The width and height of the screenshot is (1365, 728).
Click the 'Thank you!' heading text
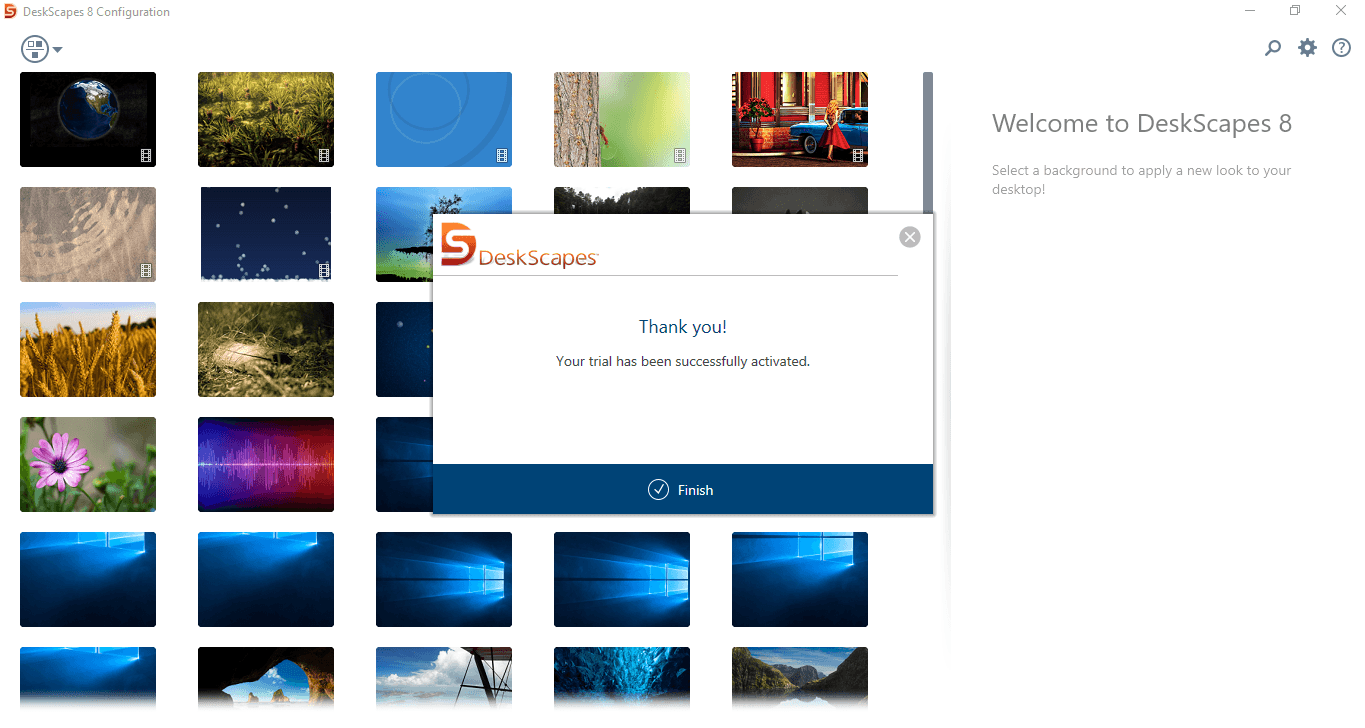point(682,327)
